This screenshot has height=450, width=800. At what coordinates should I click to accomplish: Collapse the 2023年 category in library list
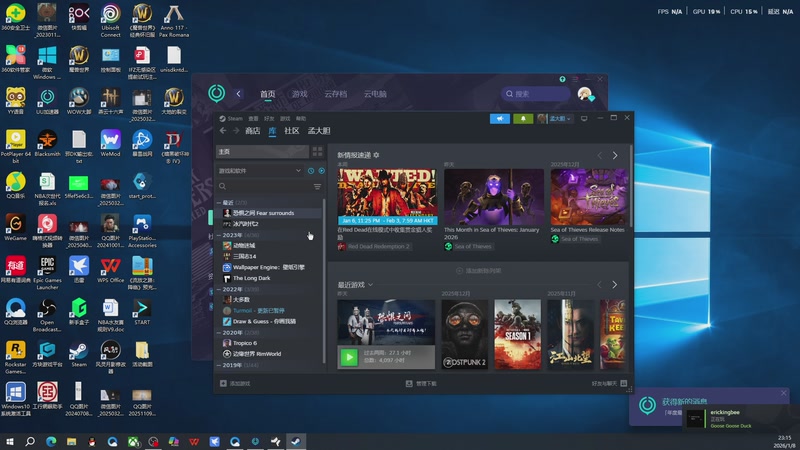tap(219, 235)
